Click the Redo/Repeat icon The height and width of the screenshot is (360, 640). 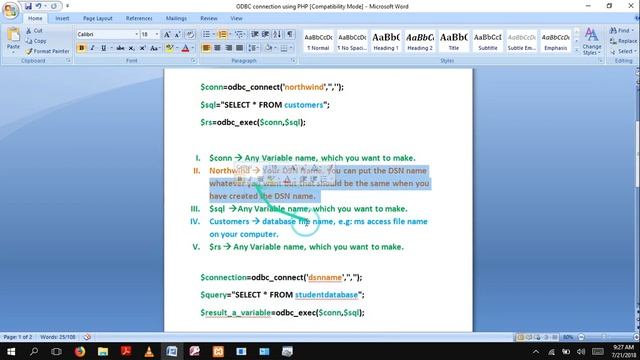tap(53, 6)
